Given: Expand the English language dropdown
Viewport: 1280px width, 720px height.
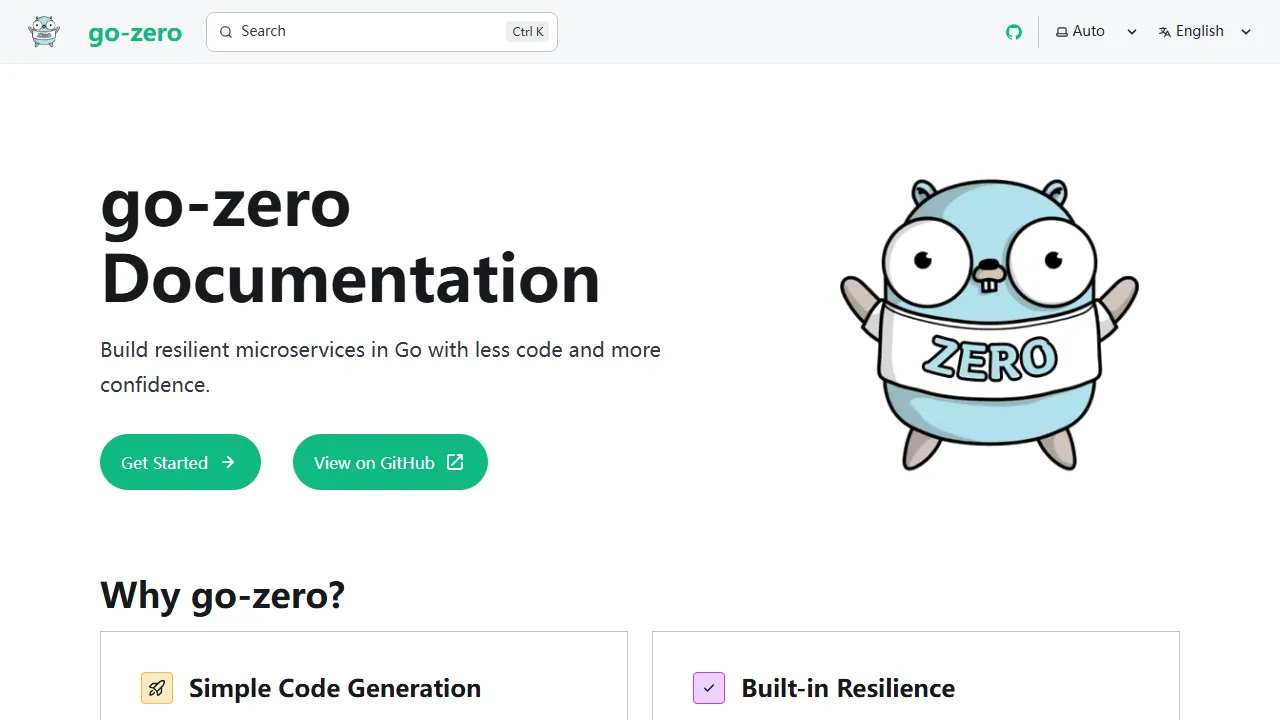Looking at the screenshot, I should [x=1246, y=31].
